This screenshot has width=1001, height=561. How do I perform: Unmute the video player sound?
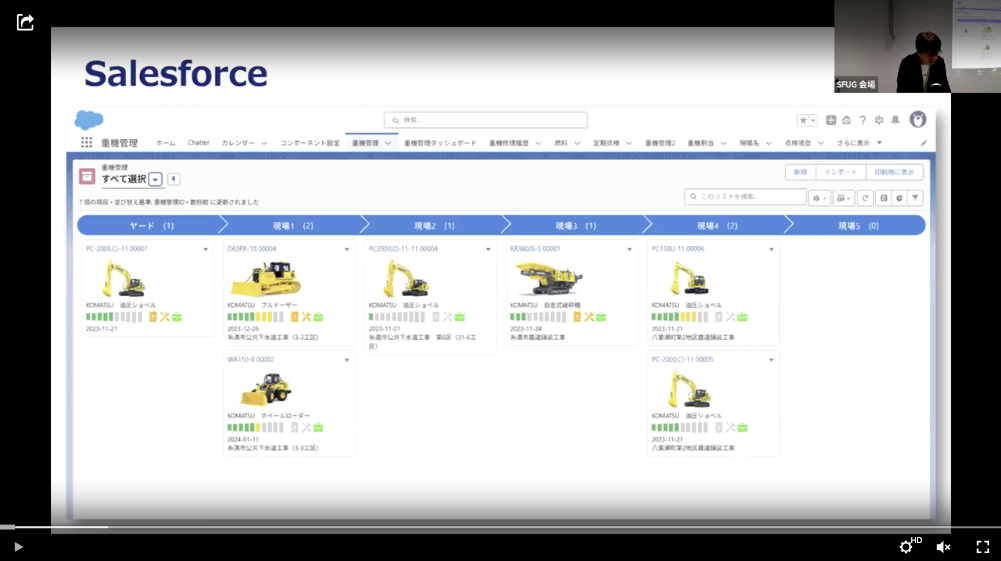(x=944, y=546)
